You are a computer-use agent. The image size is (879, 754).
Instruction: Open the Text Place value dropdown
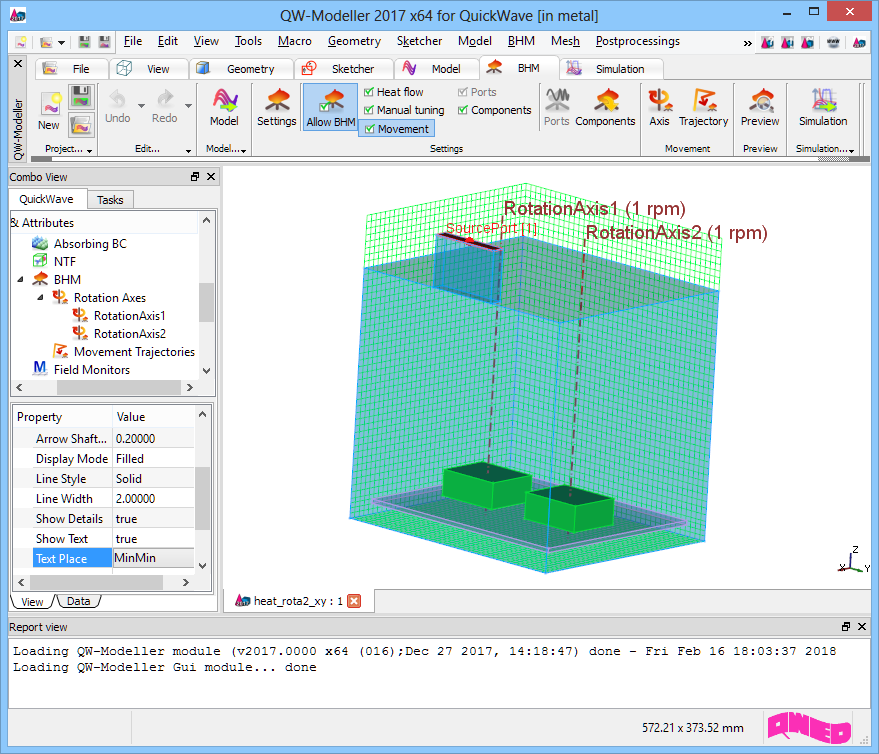pyautogui.click(x=153, y=559)
